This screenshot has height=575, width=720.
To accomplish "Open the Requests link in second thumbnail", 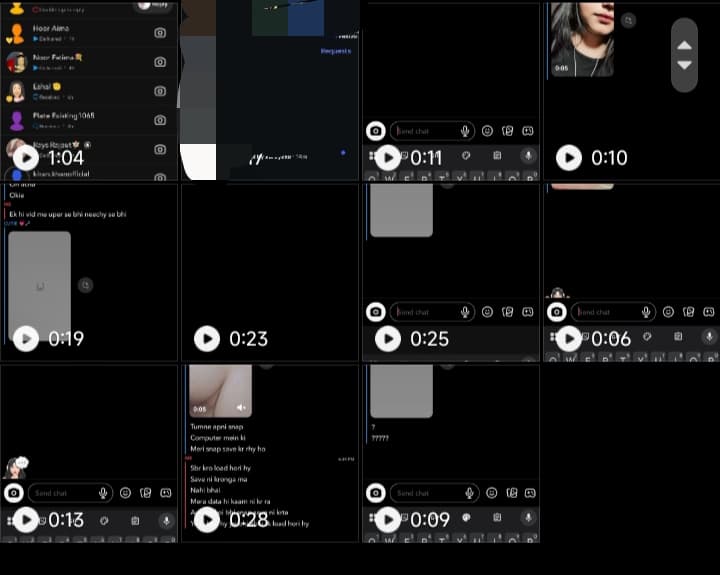I will click(x=336, y=51).
